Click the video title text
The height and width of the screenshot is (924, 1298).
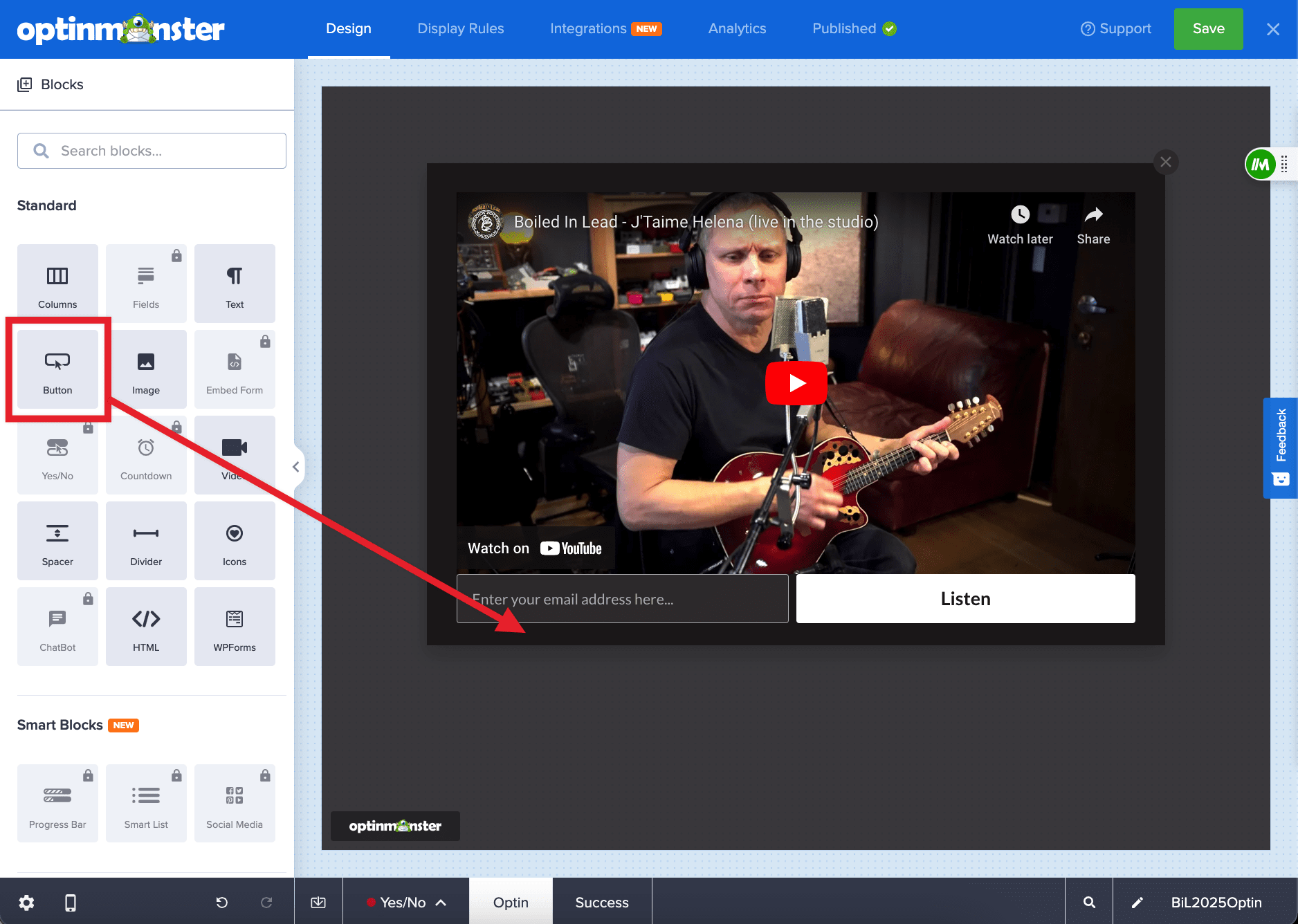696,222
